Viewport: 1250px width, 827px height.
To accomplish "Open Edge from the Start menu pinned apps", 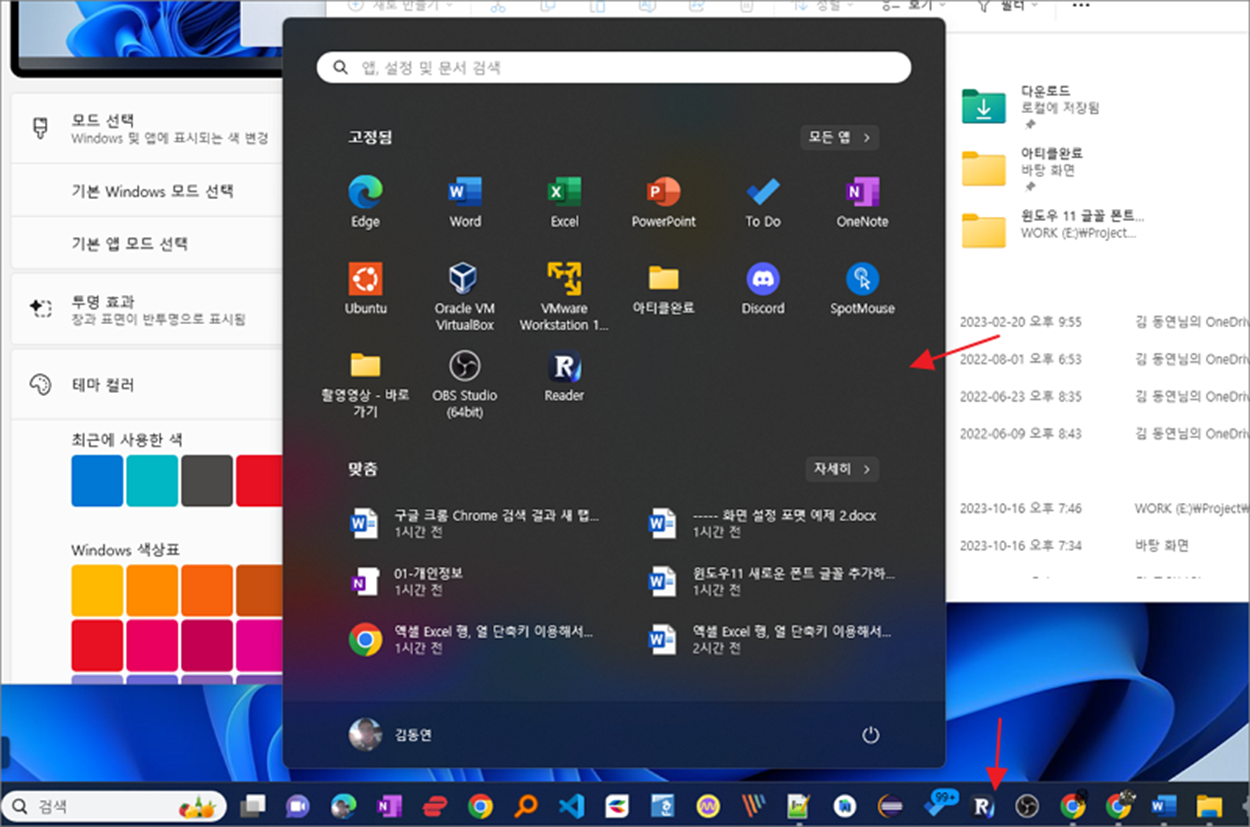I will 365,201.
